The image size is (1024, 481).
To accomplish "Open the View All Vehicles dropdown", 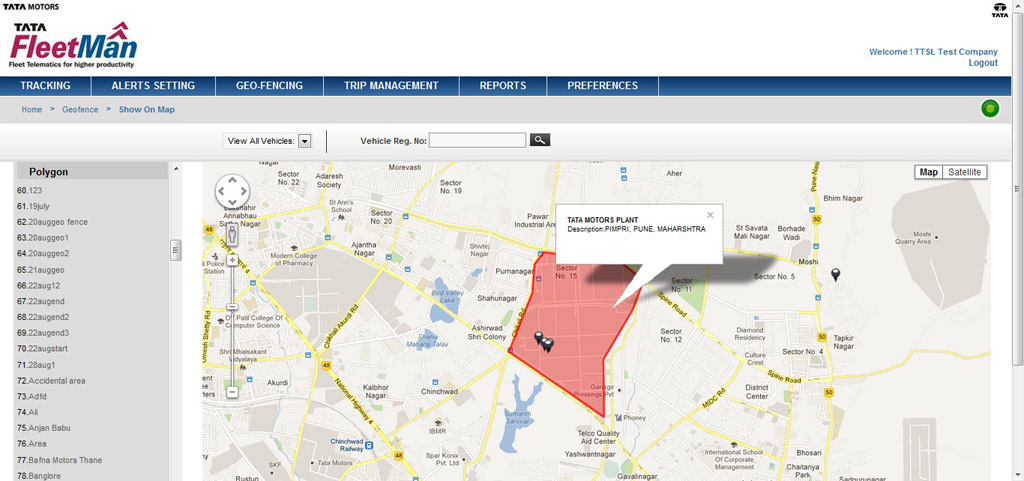I will click(x=304, y=141).
